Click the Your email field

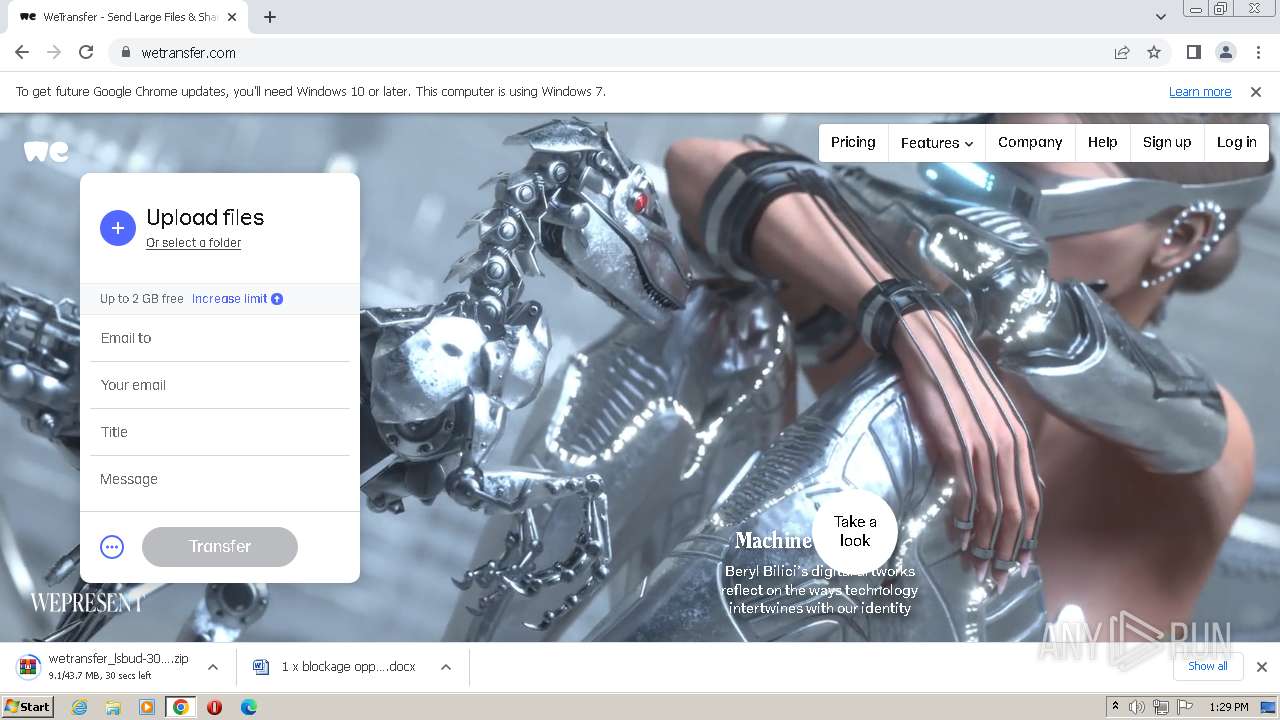220,385
